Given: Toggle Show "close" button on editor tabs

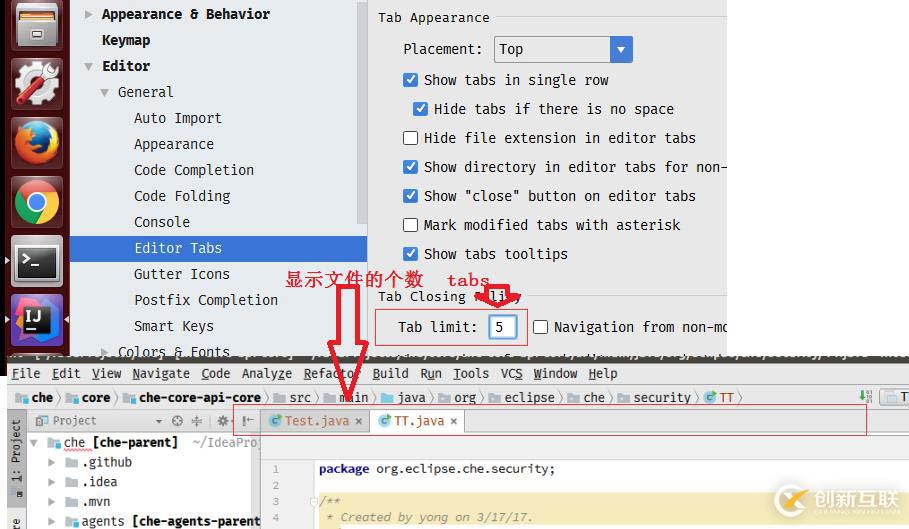Looking at the screenshot, I should tap(410, 196).
